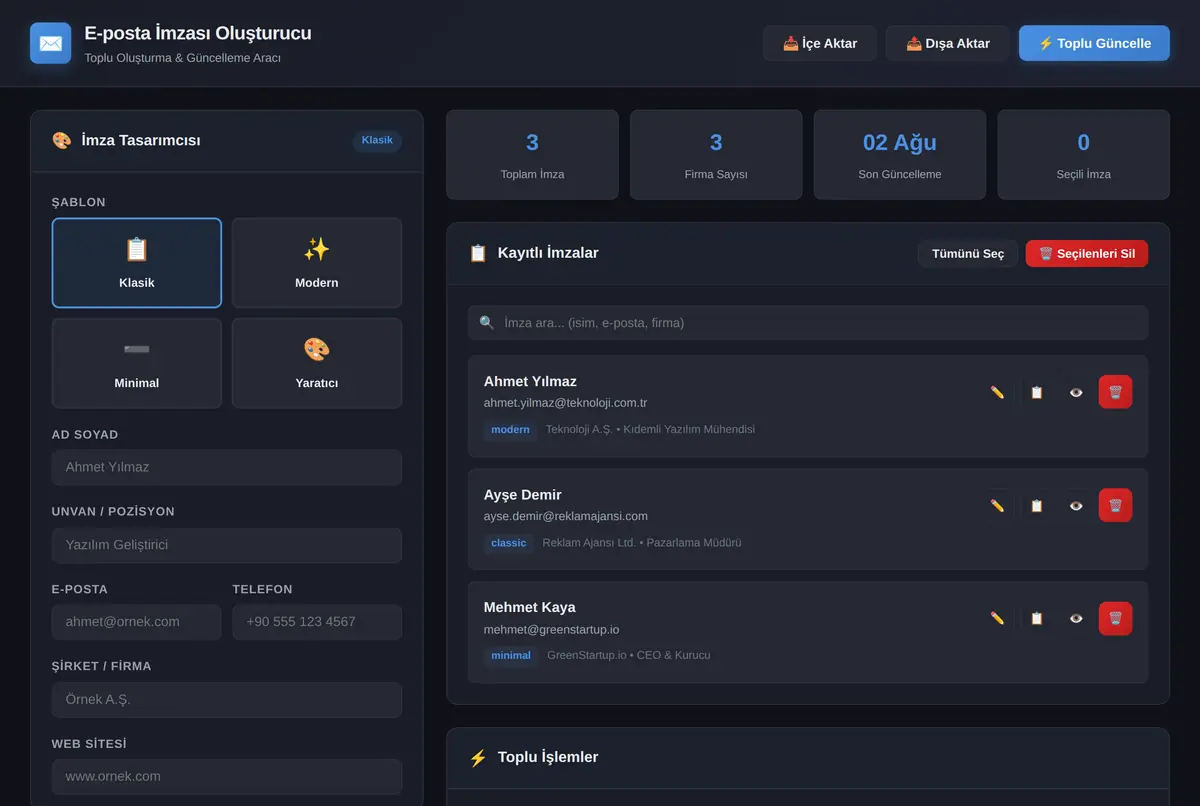This screenshot has width=1200, height=806.
Task: Pick the Minimal template card
Action: click(x=137, y=363)
